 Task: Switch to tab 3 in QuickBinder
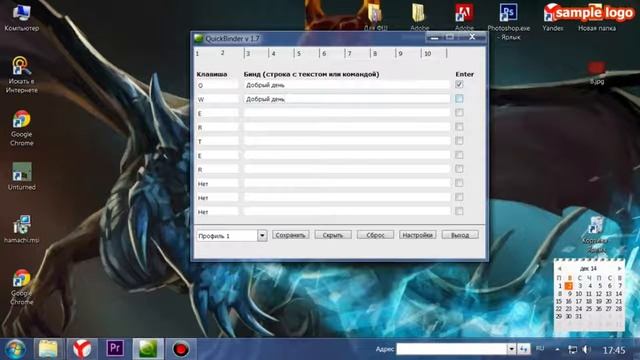(x=248, y=54)
